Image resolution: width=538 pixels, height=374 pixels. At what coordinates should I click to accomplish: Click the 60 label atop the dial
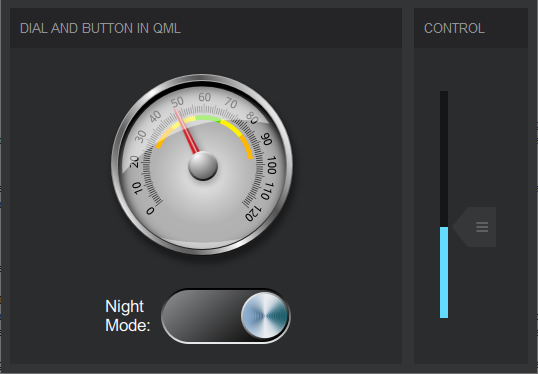[x=204, y=97]
